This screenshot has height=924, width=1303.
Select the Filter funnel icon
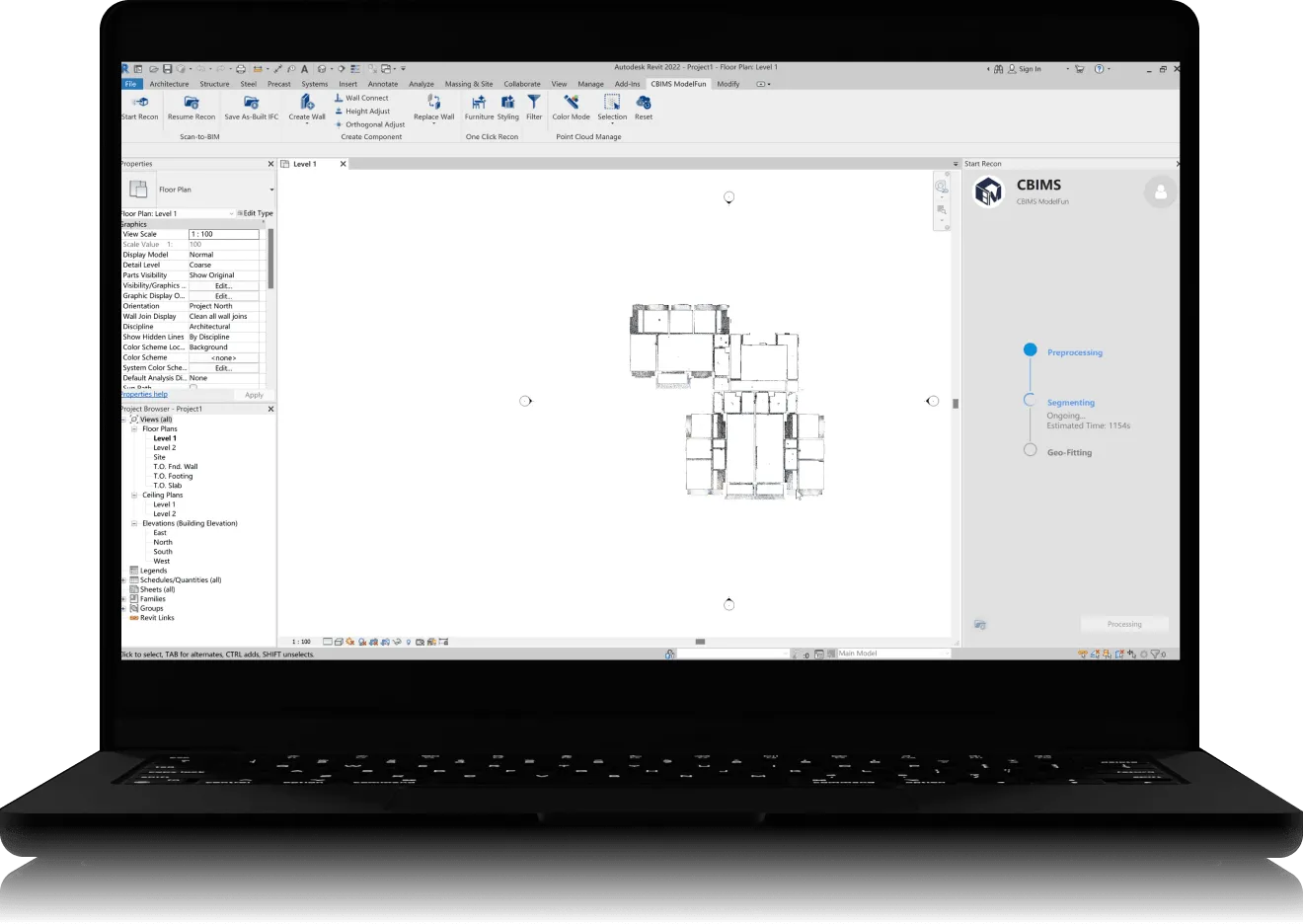pos(534,103)
